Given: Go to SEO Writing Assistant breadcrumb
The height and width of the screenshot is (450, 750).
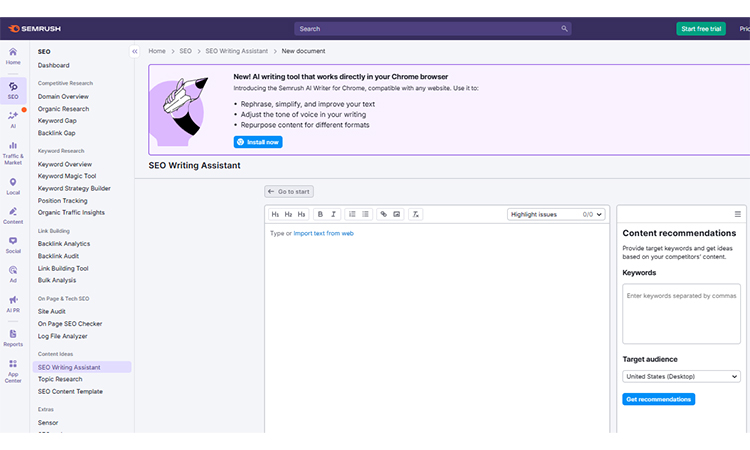Looking at the screenshot, I should tap(237, 51).
